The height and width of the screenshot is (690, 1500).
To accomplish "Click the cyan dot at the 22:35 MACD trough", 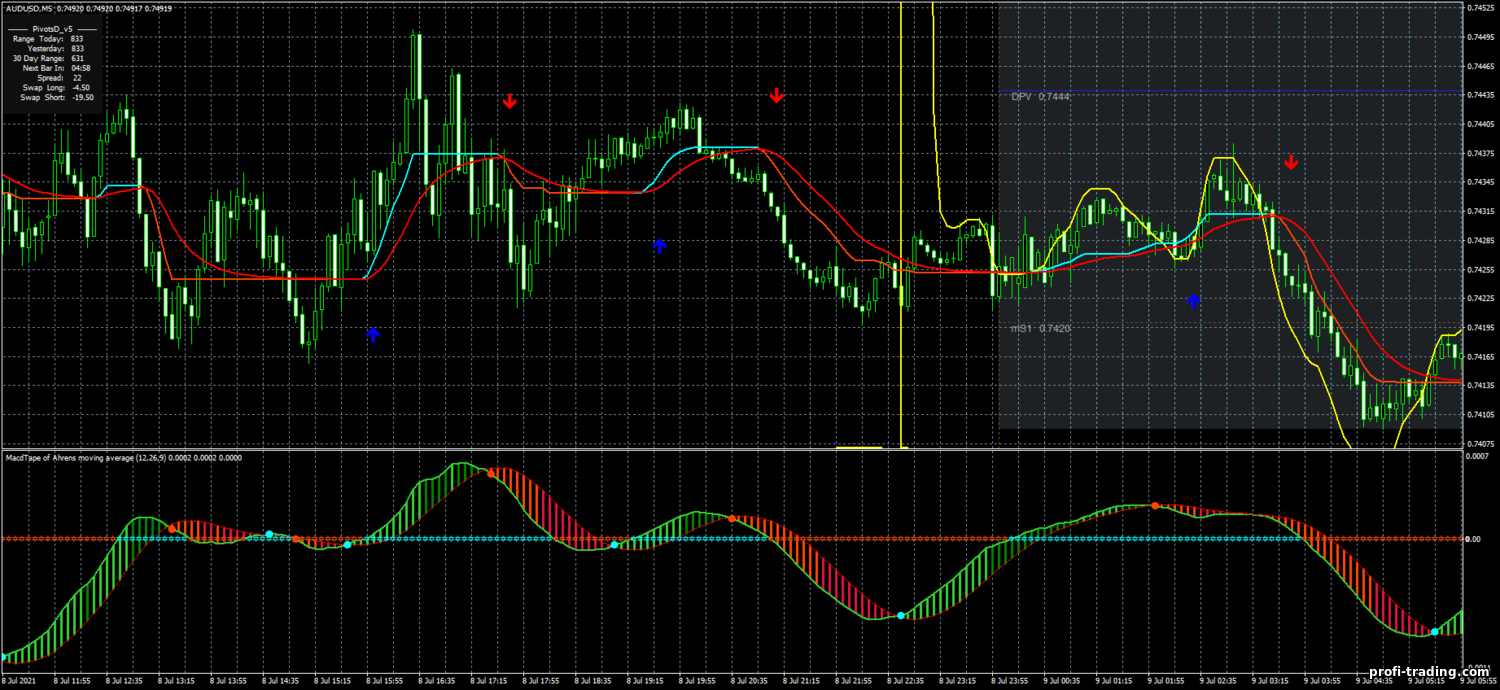I will 901,616.
